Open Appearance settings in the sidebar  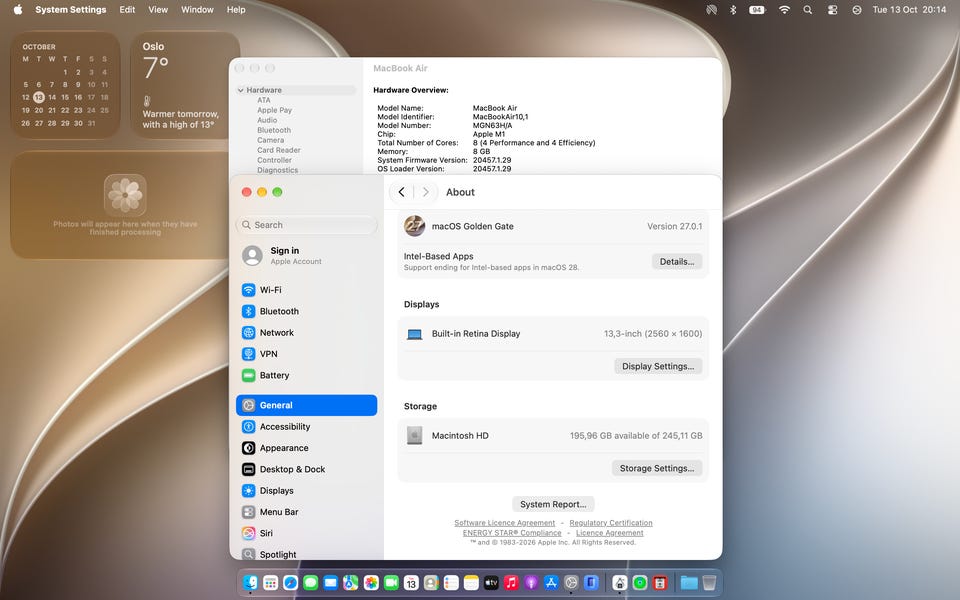[x=306, y=448]
